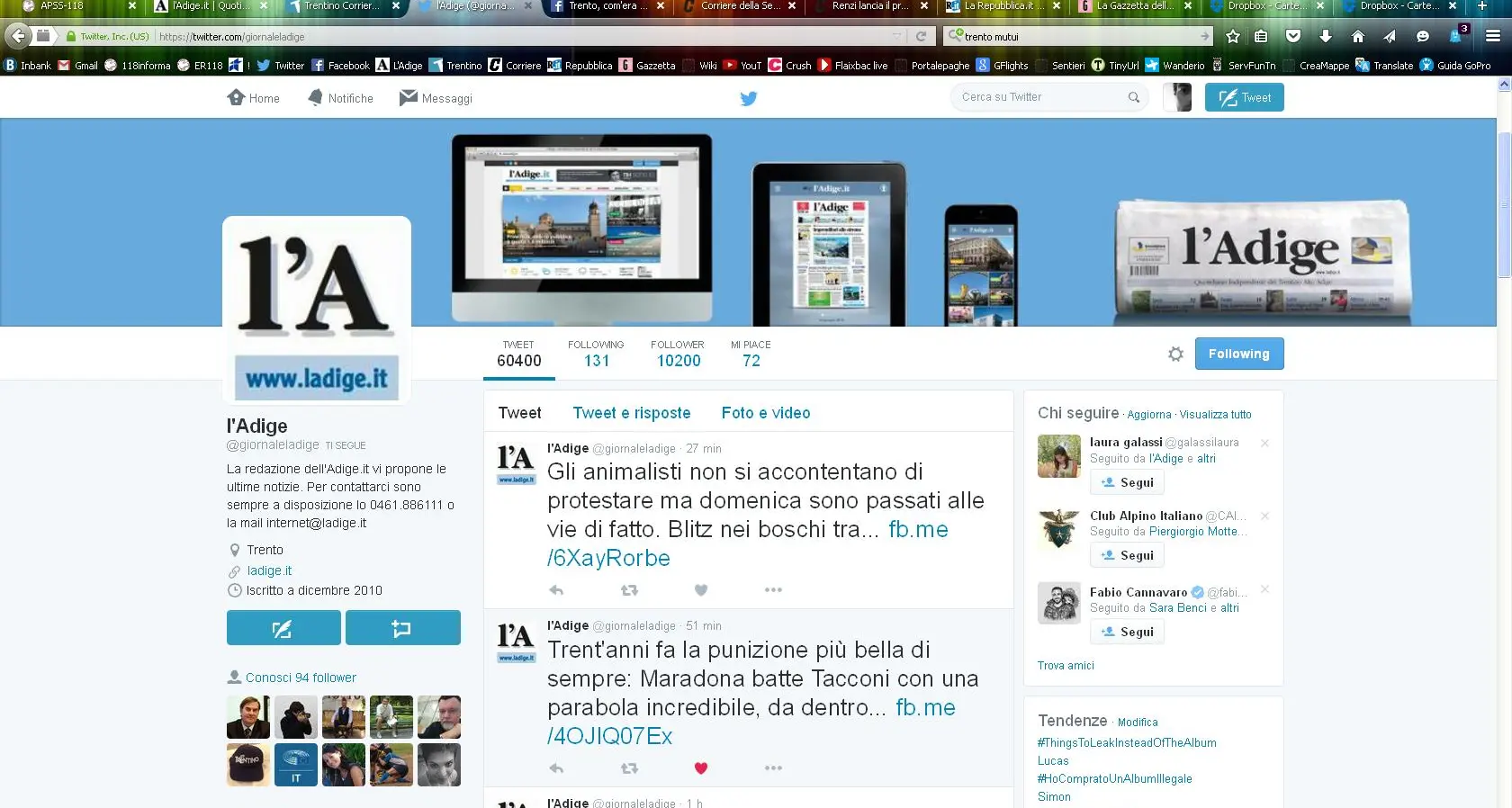
Task: Open #HoCompratoUnAlbumIllegale trend
Action: (x=1114, y=779)
